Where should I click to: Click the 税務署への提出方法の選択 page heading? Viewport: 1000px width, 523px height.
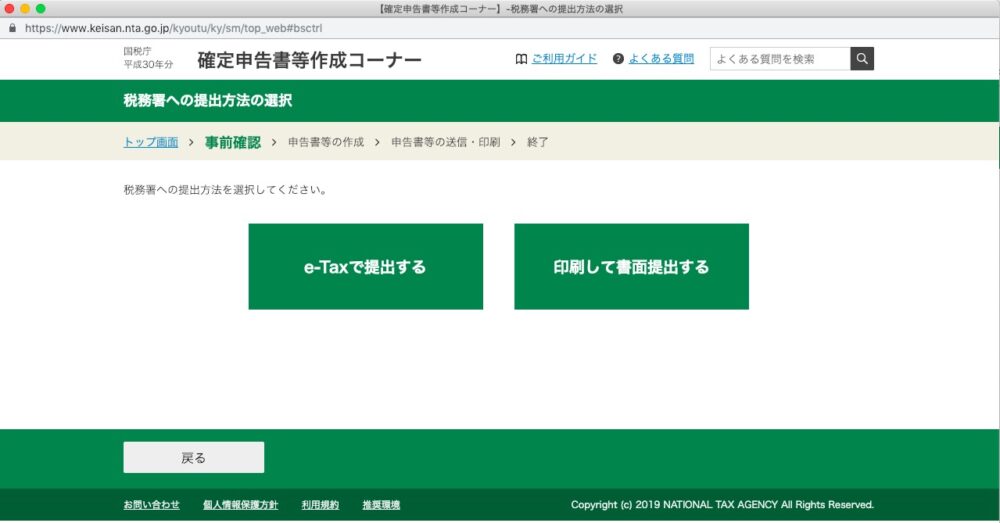[208, 100]
